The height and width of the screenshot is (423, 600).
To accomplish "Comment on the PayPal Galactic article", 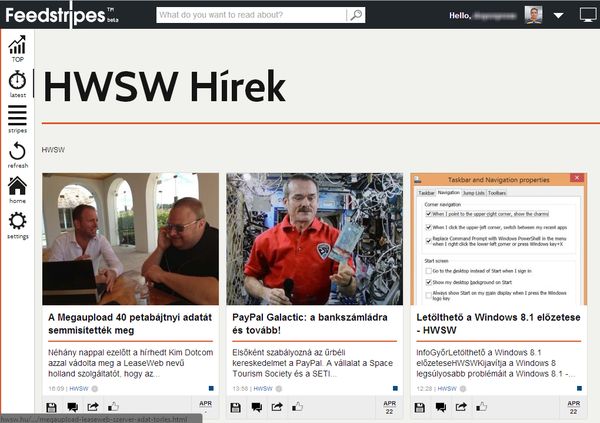I will pyautogui.click(x=256, y=407).
